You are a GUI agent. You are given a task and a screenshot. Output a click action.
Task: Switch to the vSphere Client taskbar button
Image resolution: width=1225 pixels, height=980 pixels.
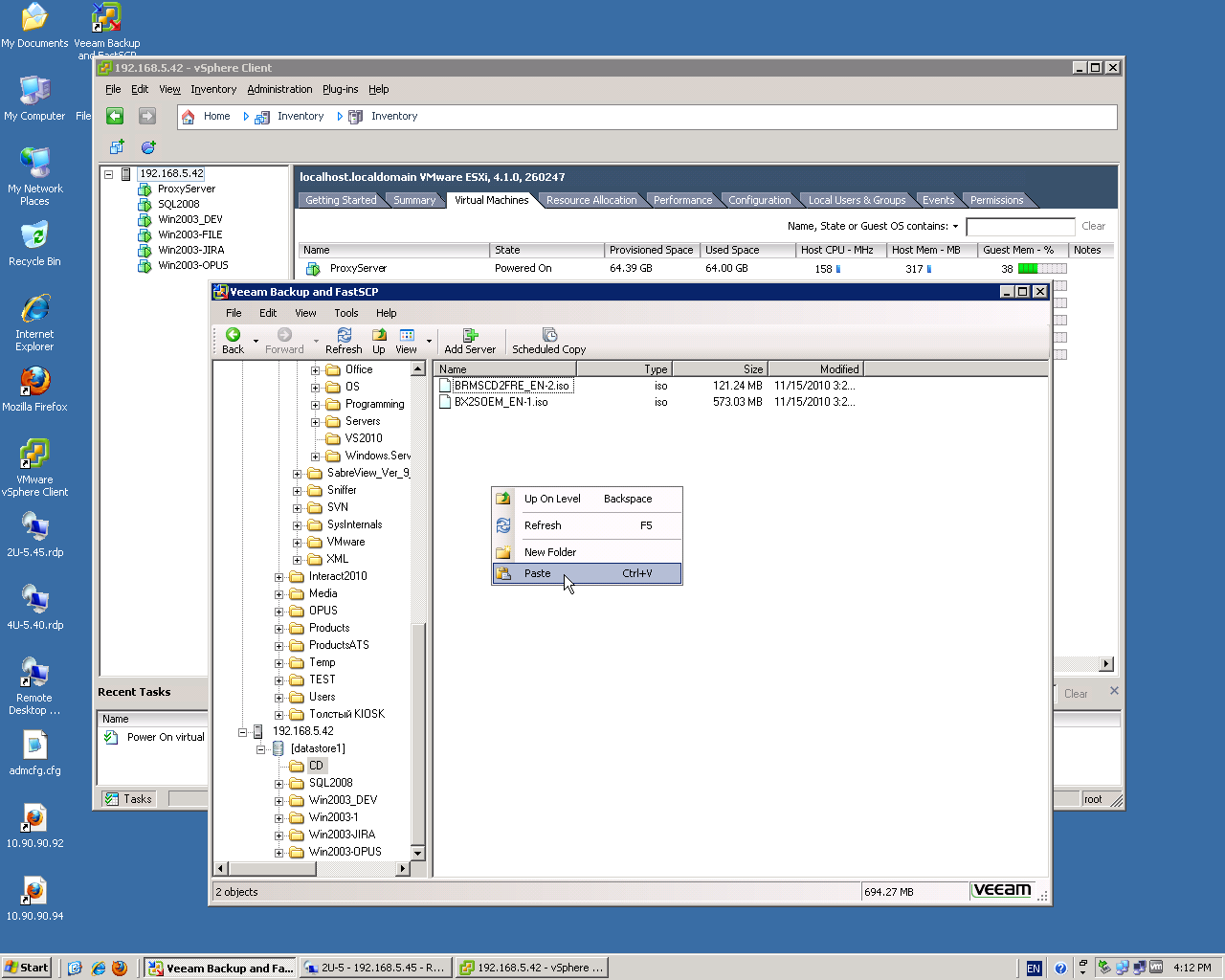[x=531, y=968]
